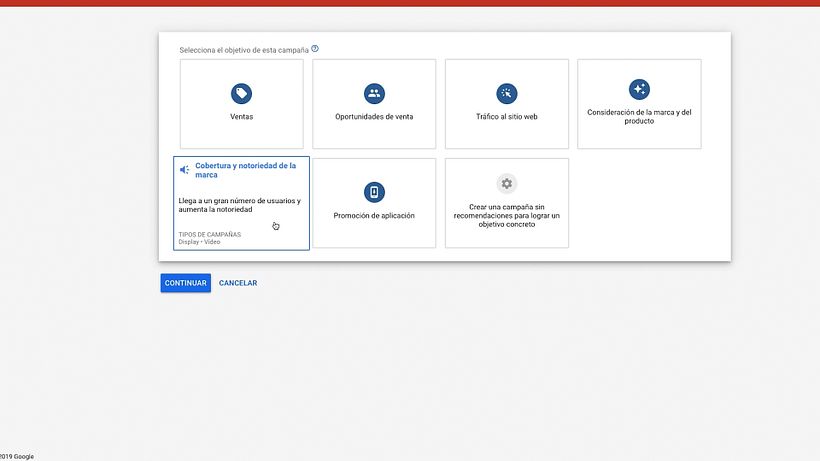This screenshot has height=461, width=820.
Task: Click the 'Oportunidades de venta' label
Action: coord(374,117)
